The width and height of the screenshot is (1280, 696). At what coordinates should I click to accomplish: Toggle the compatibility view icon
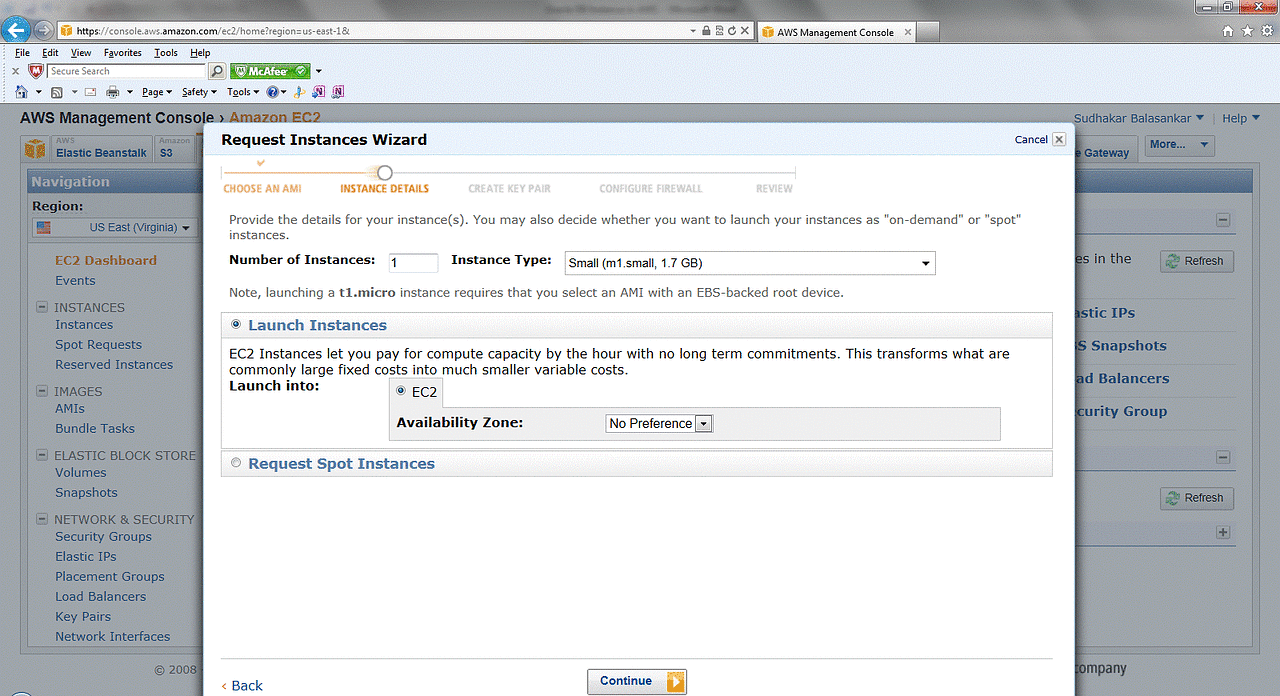[719, 31]
